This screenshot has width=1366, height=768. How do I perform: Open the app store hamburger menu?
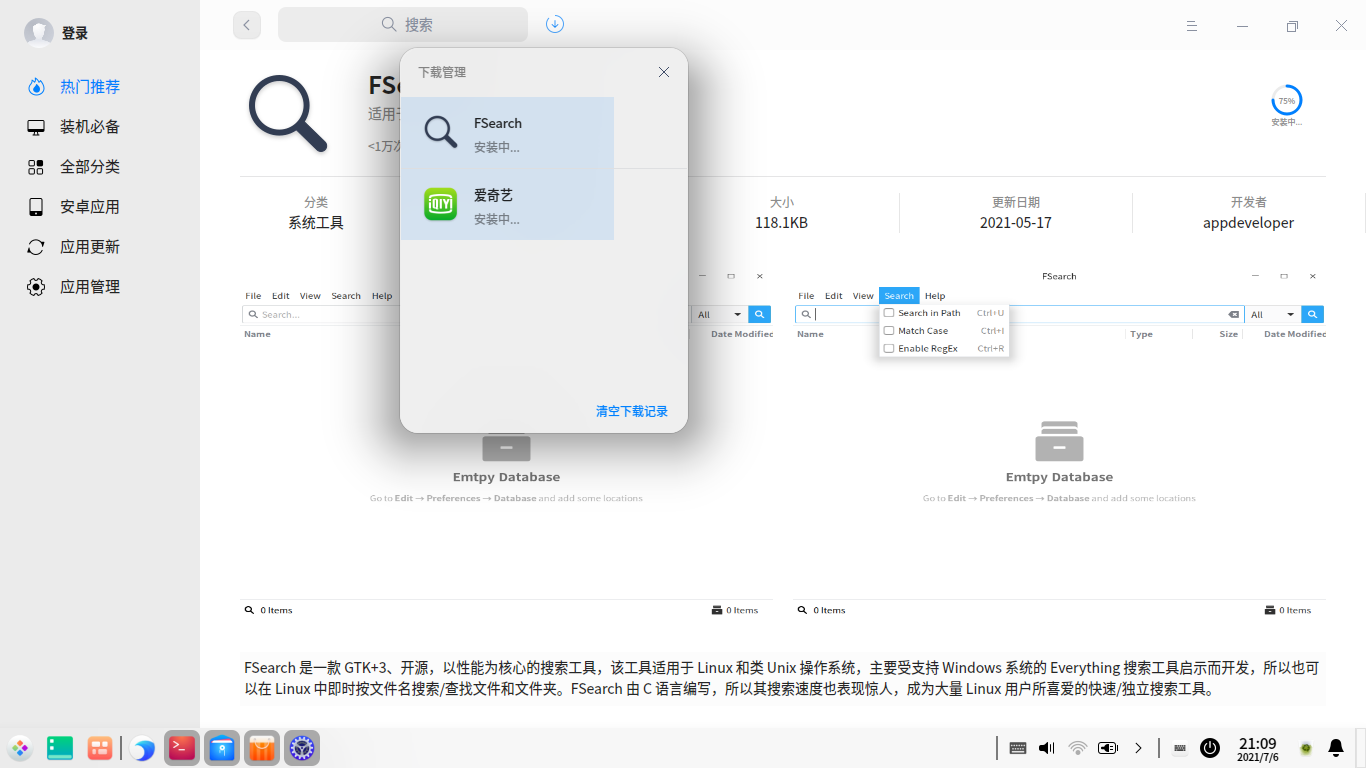pos(1192,25)
